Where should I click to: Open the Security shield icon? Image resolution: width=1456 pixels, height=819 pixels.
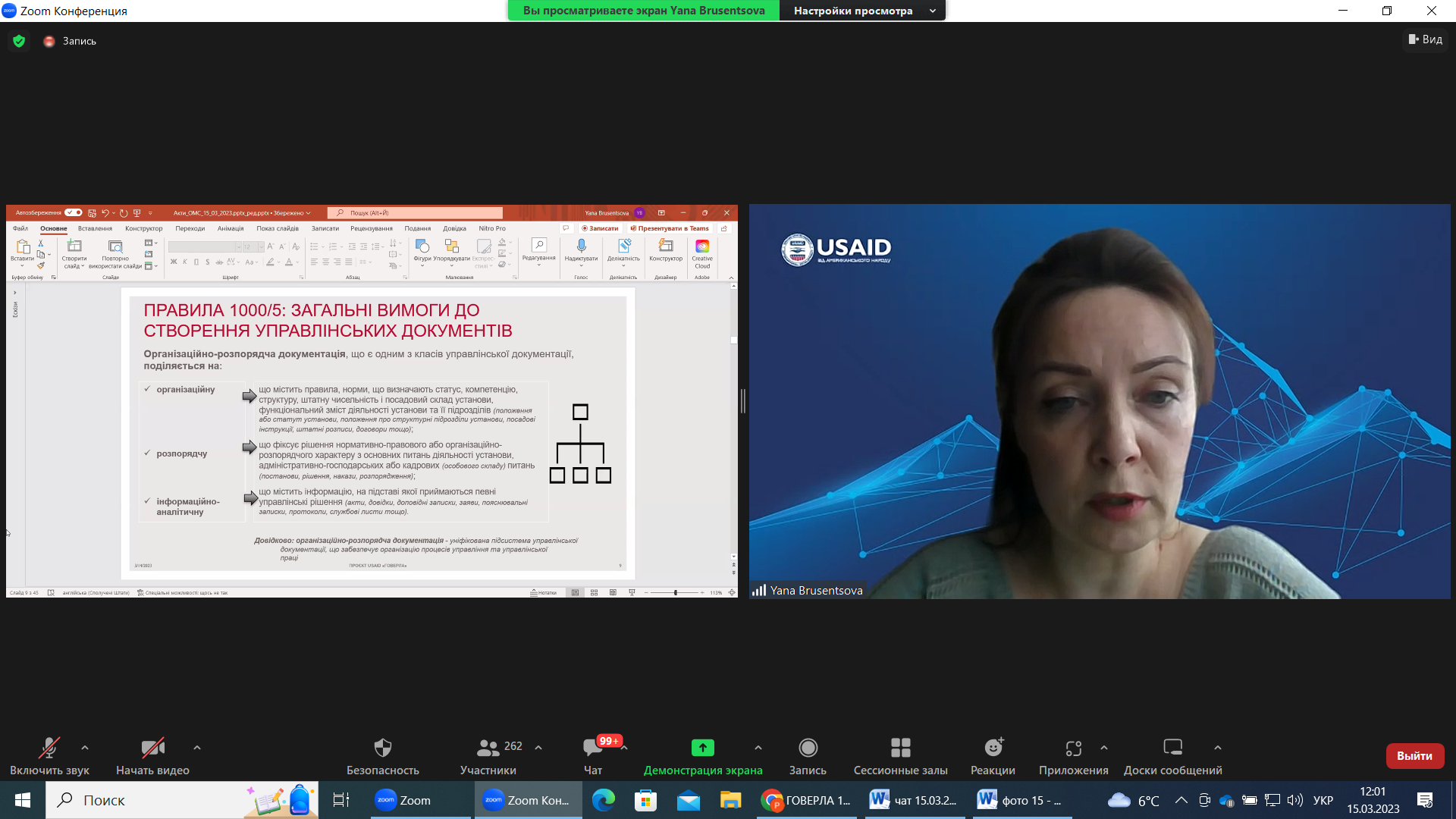pos(383,748)
